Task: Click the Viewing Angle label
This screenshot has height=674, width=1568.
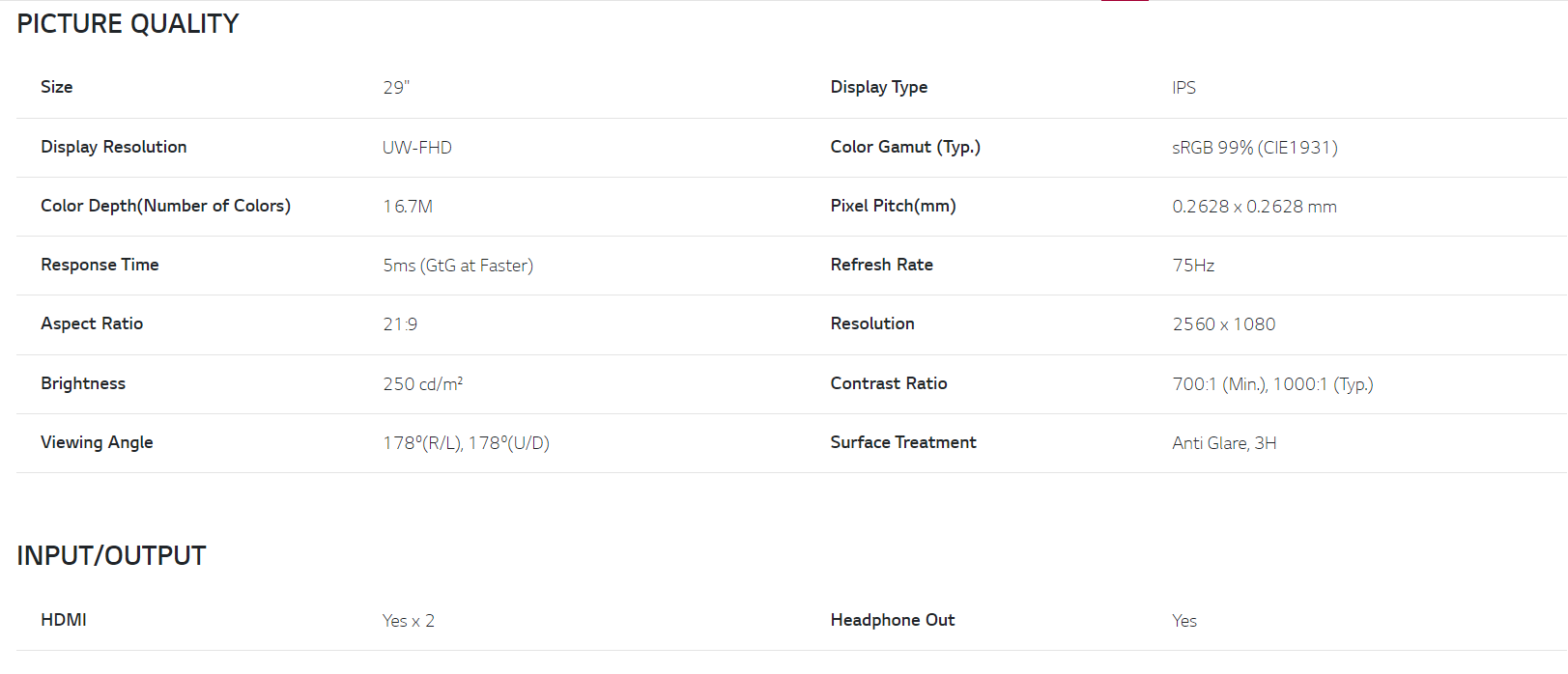Action: 97,442
